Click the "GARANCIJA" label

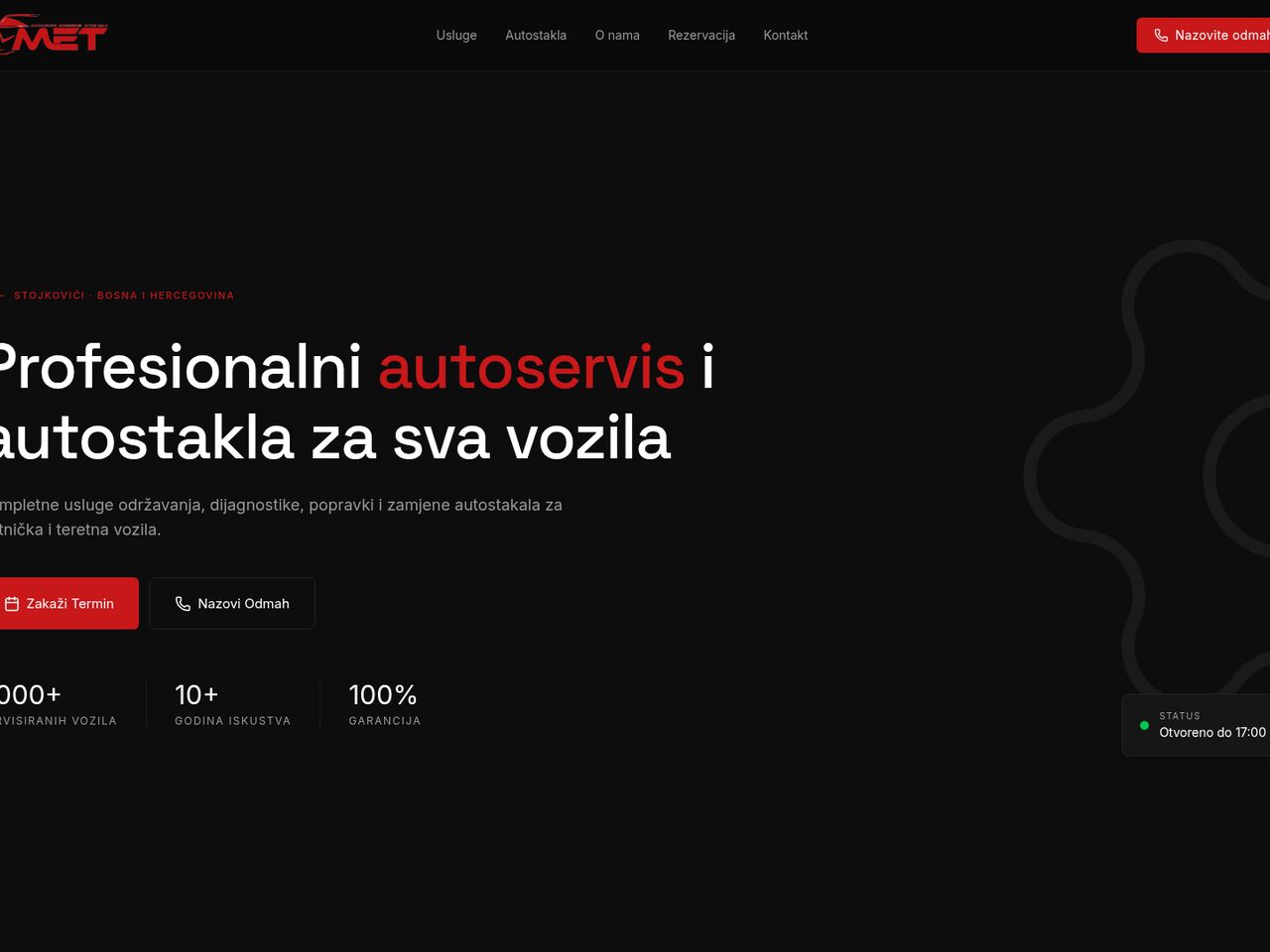[x=385, y=721]
